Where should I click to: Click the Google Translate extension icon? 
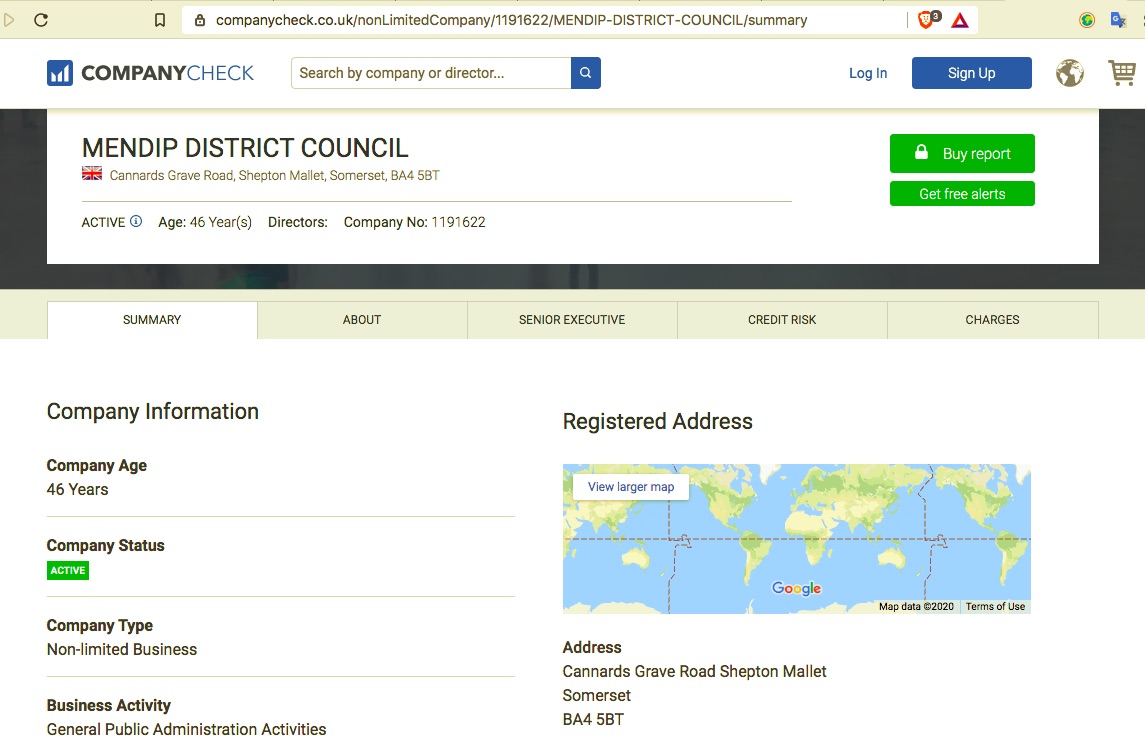click(x=1119, y=20)
